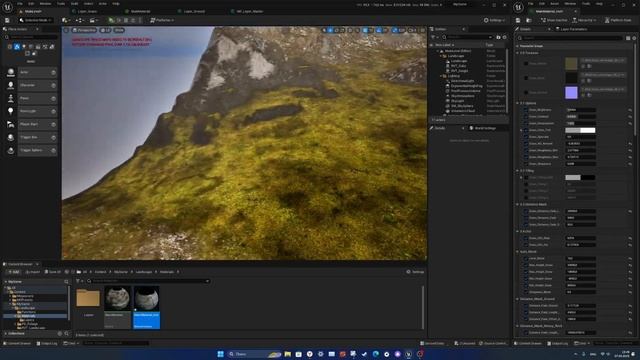Image resolution: width=640 pixels, height=360 pixels.
Task: Open the Windows Start menu
Action: click(x=220, y=354)
